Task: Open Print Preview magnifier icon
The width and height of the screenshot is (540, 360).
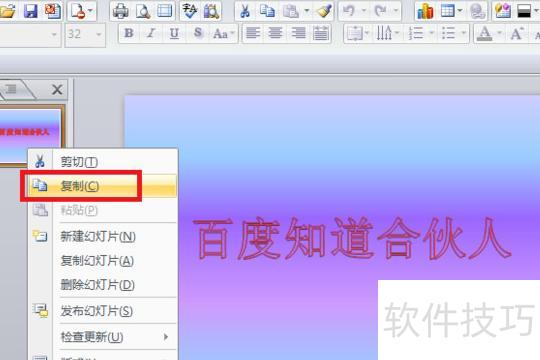Action: (143, 11)
